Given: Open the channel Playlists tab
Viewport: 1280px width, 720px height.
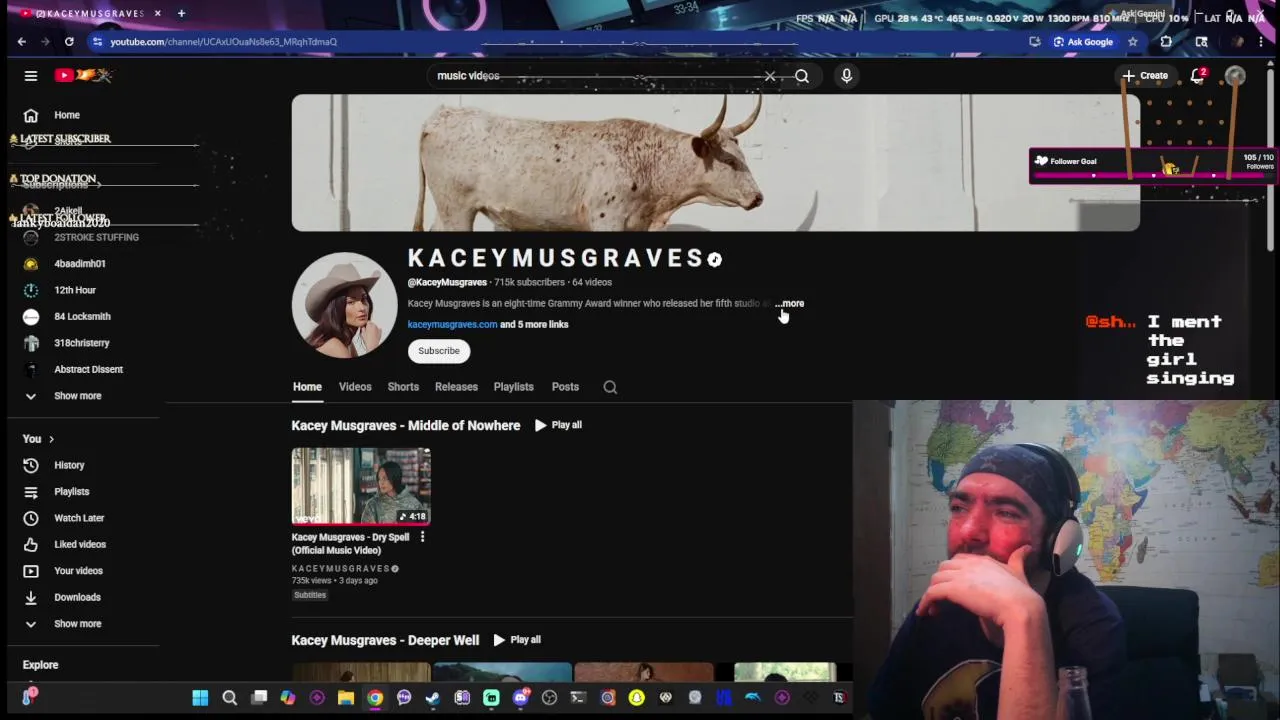Looking at the screenshot, I should point(513,387).
